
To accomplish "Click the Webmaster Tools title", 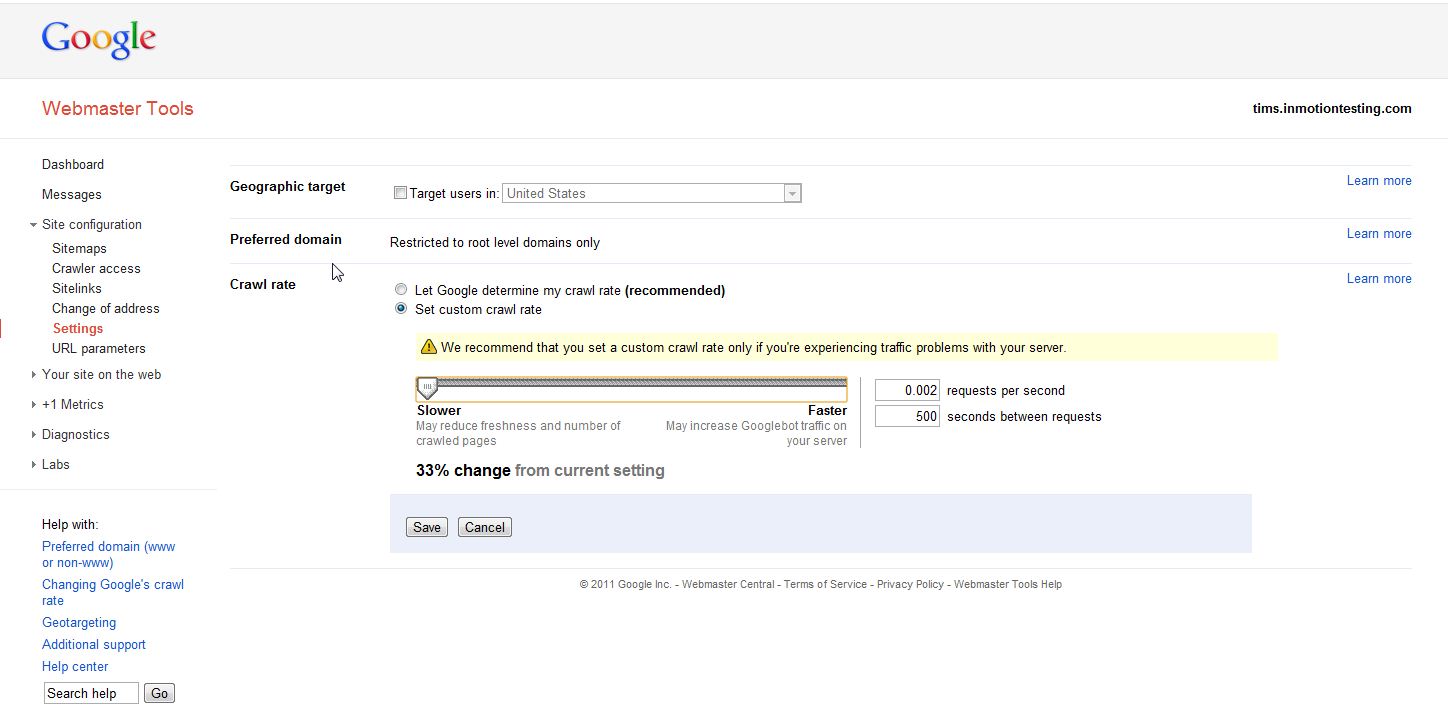I will (x=118, y=108).
